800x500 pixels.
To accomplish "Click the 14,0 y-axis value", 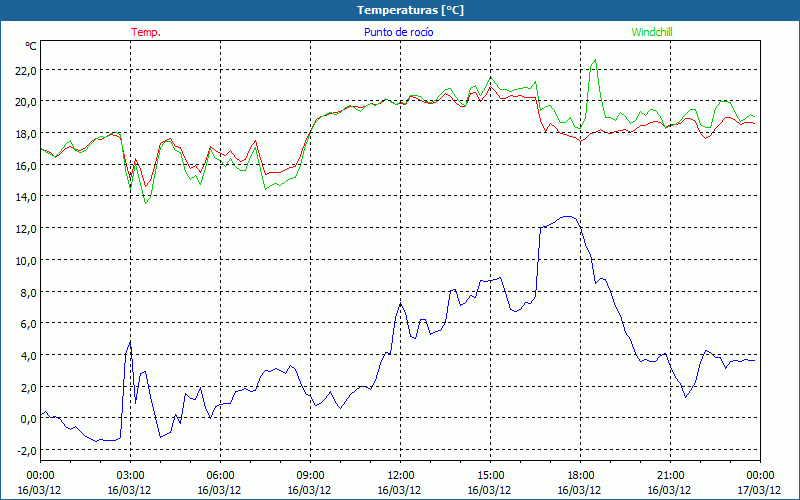I will pyautogui.click(x=26, y=197).
